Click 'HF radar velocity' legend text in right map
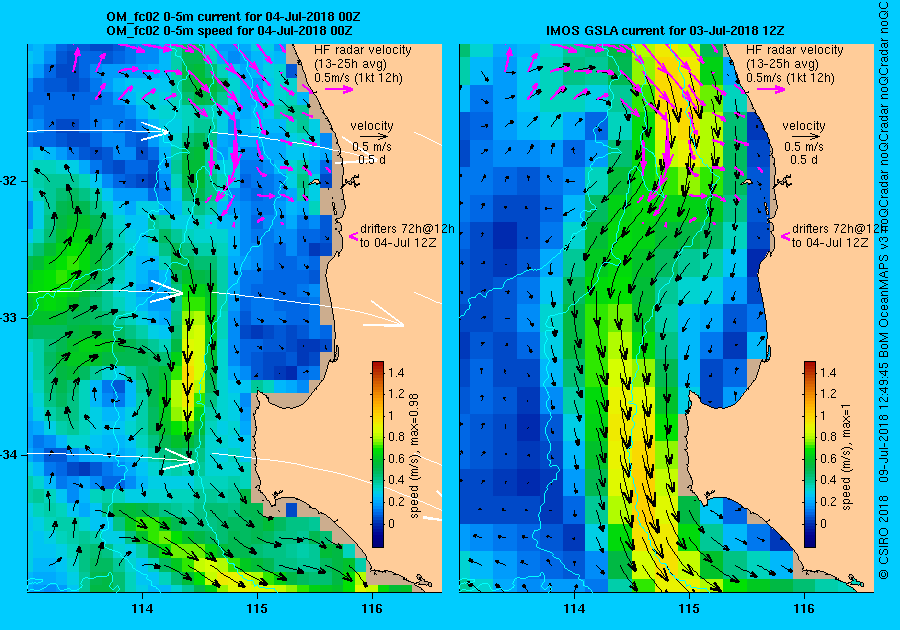 tap(795, 50)
